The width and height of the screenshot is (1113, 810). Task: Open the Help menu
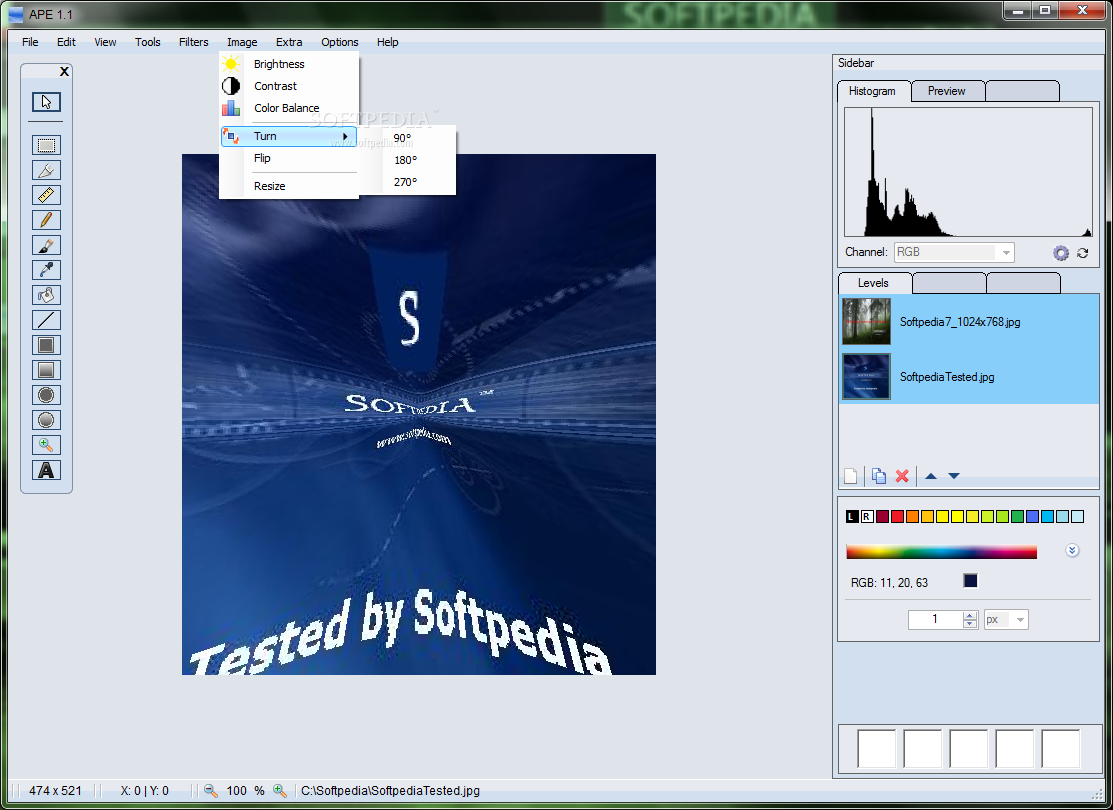click(x=387, y=42)
